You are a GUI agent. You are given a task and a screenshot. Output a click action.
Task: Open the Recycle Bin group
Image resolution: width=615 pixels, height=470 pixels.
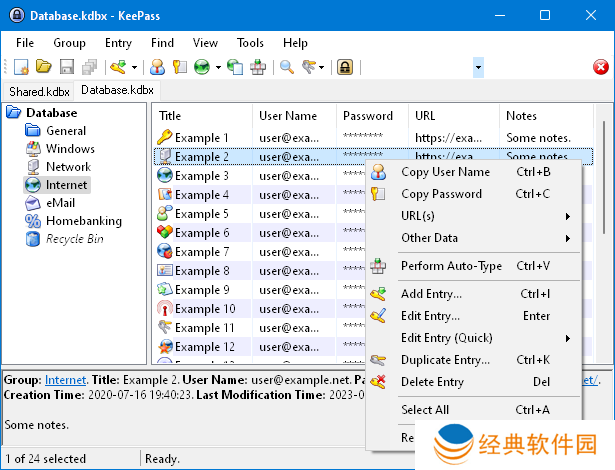click(75, 239)
